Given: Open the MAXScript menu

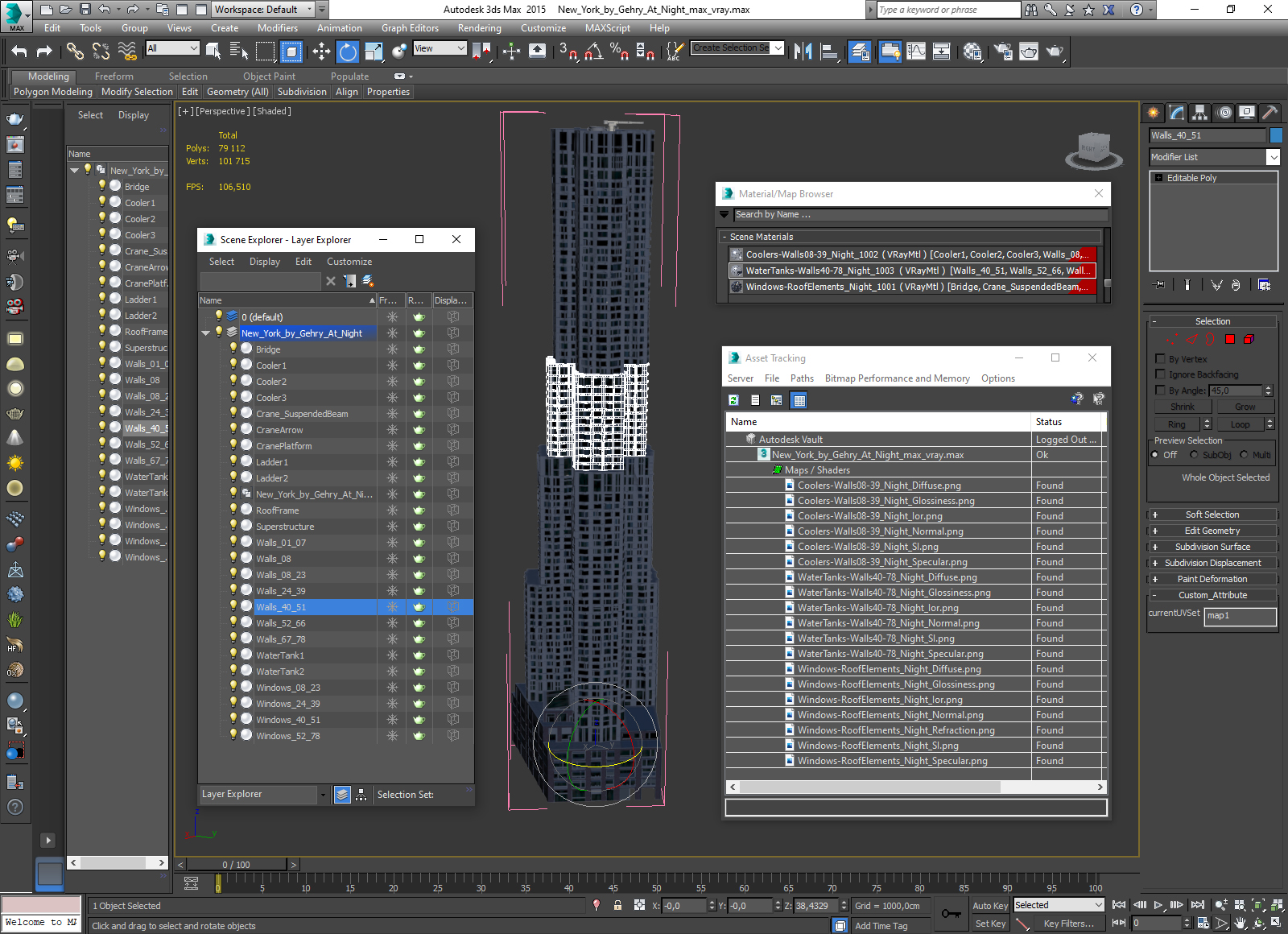Looking at the screenshot, I should point(608,28).
